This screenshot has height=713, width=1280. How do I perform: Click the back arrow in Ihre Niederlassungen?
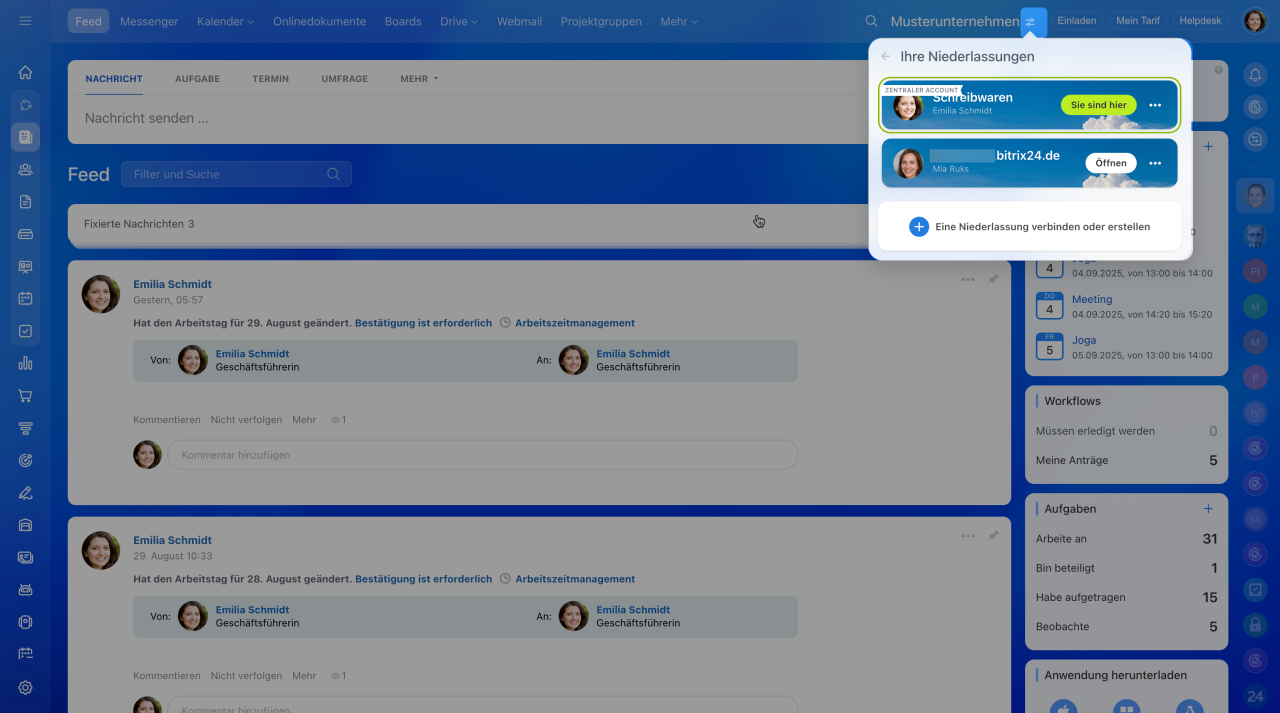(885, 57)
